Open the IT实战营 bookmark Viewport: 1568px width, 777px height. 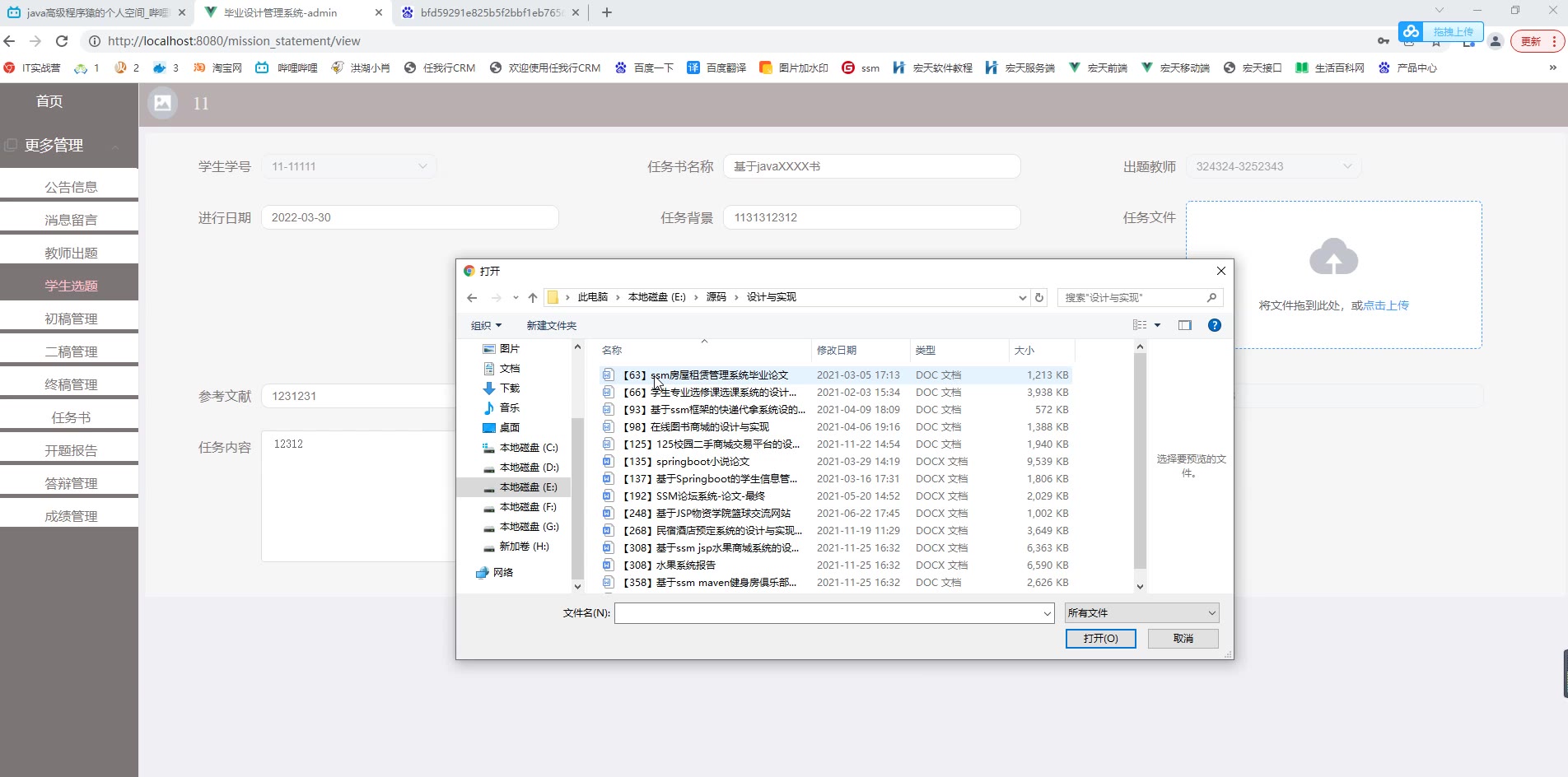(31, 68)
